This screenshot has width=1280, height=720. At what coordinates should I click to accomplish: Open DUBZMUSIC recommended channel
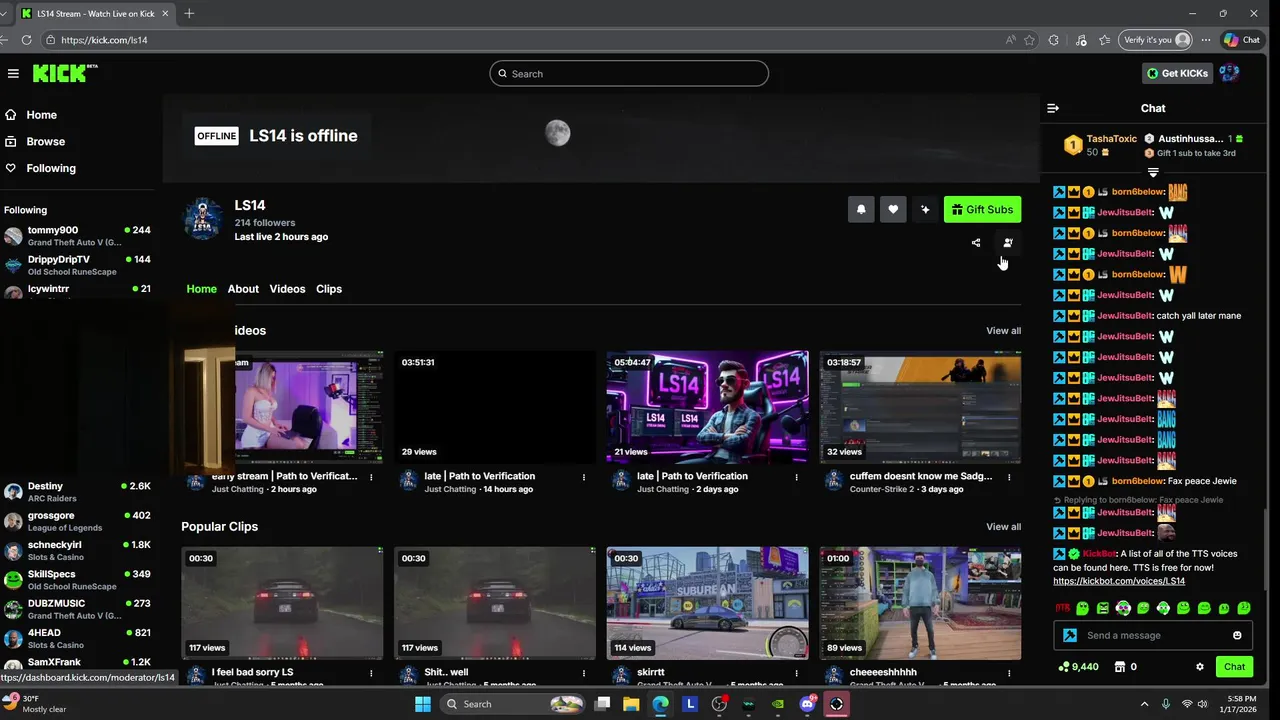click(x=78, y=609)
